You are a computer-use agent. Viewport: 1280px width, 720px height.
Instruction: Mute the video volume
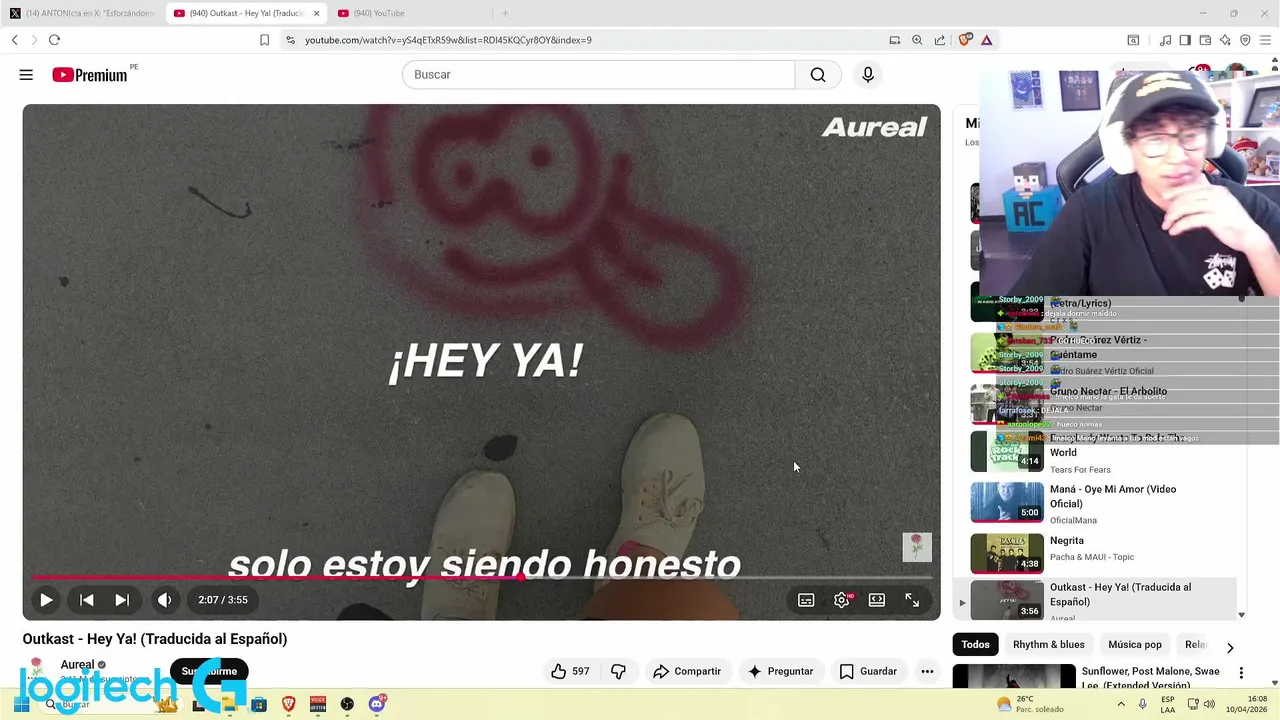(164, 600)
